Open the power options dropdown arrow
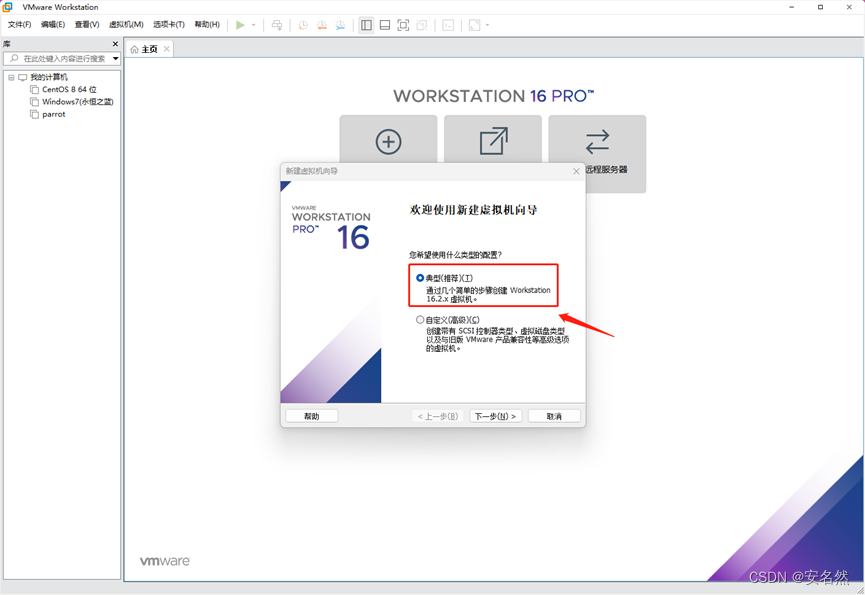Screen dimensions: 865x595 tap(254, 25)
